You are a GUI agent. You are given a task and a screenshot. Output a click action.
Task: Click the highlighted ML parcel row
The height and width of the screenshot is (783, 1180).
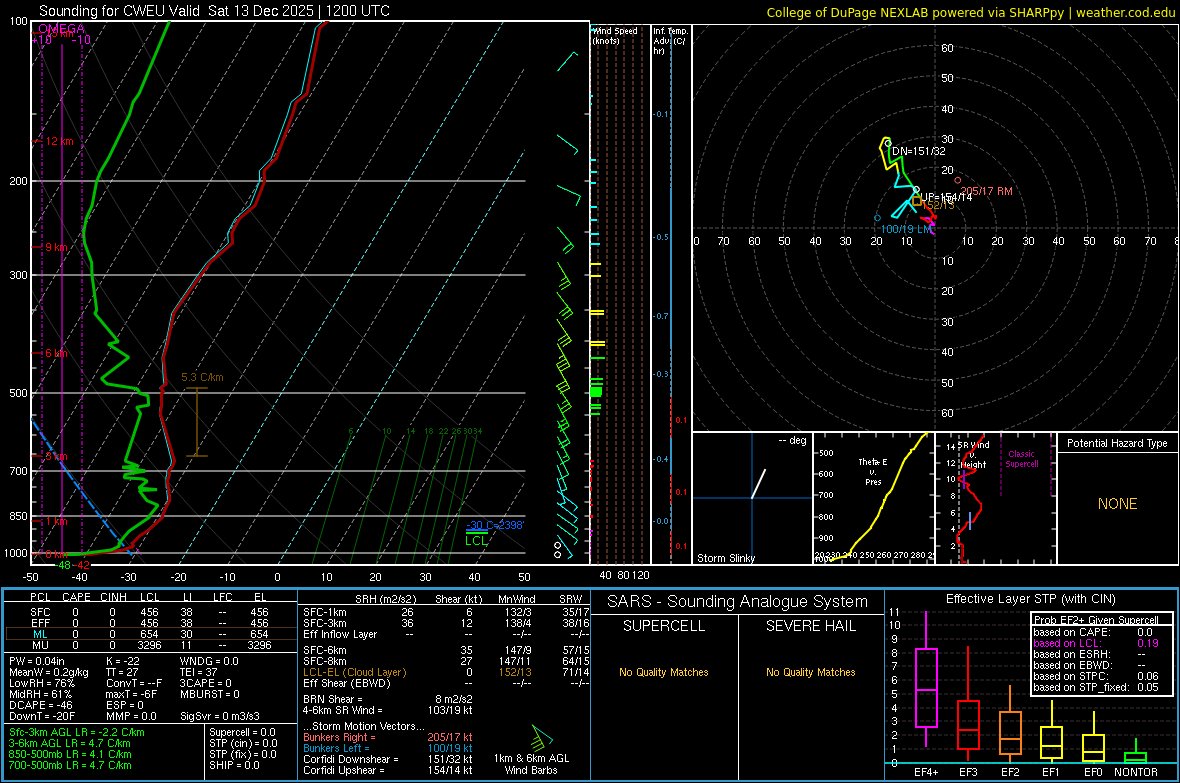151,635
